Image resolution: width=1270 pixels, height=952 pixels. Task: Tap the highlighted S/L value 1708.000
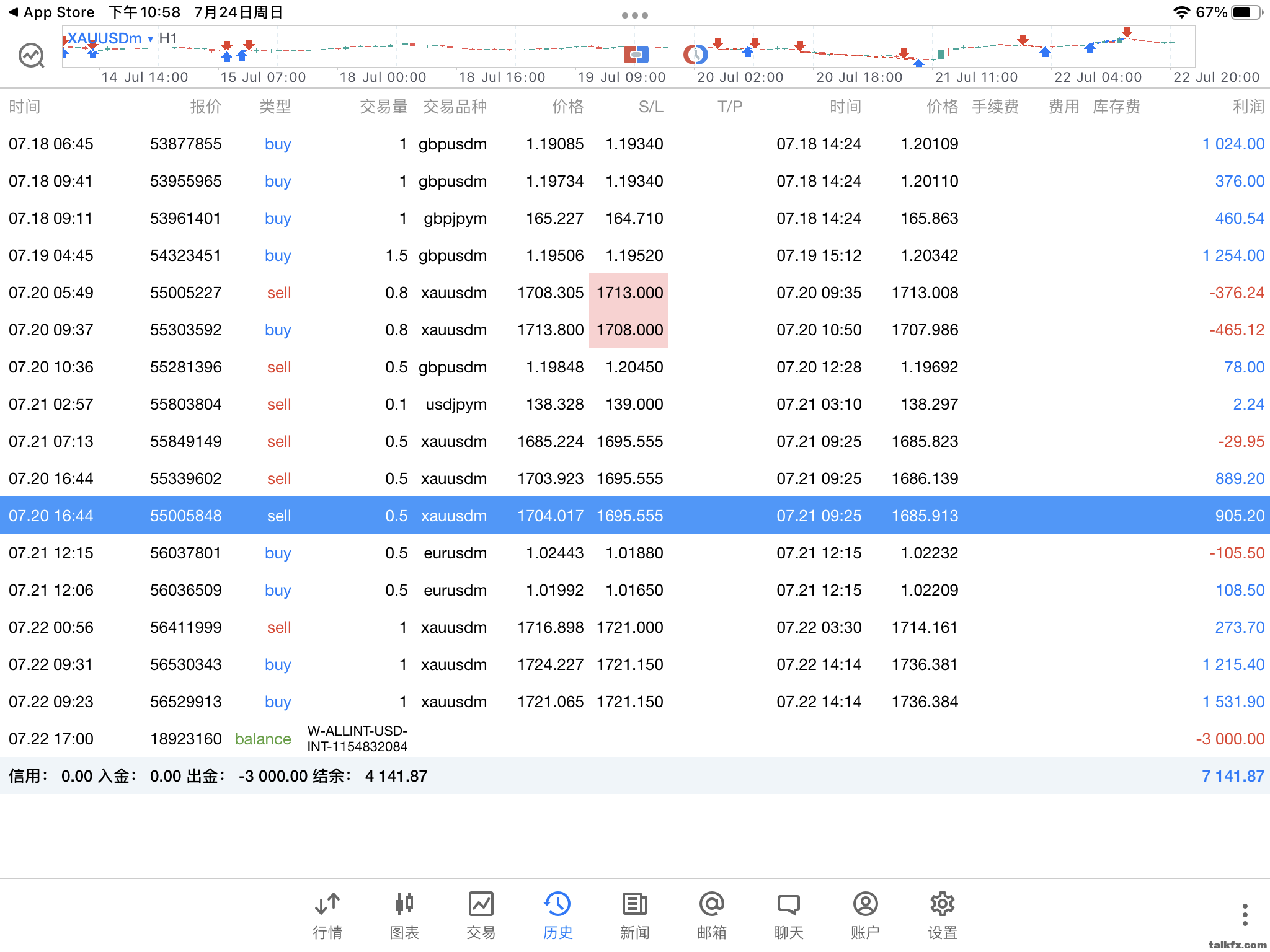[629, 330]
